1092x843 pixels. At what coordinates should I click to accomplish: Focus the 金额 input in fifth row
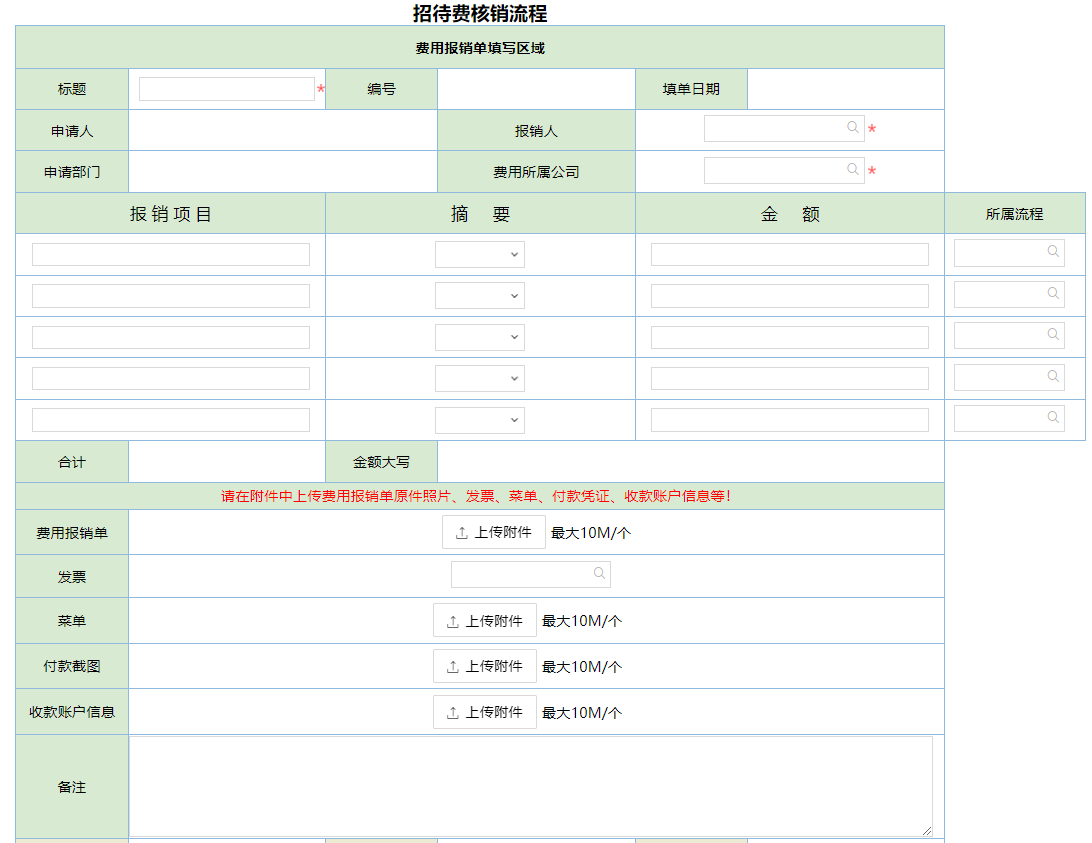pos(790,420)
